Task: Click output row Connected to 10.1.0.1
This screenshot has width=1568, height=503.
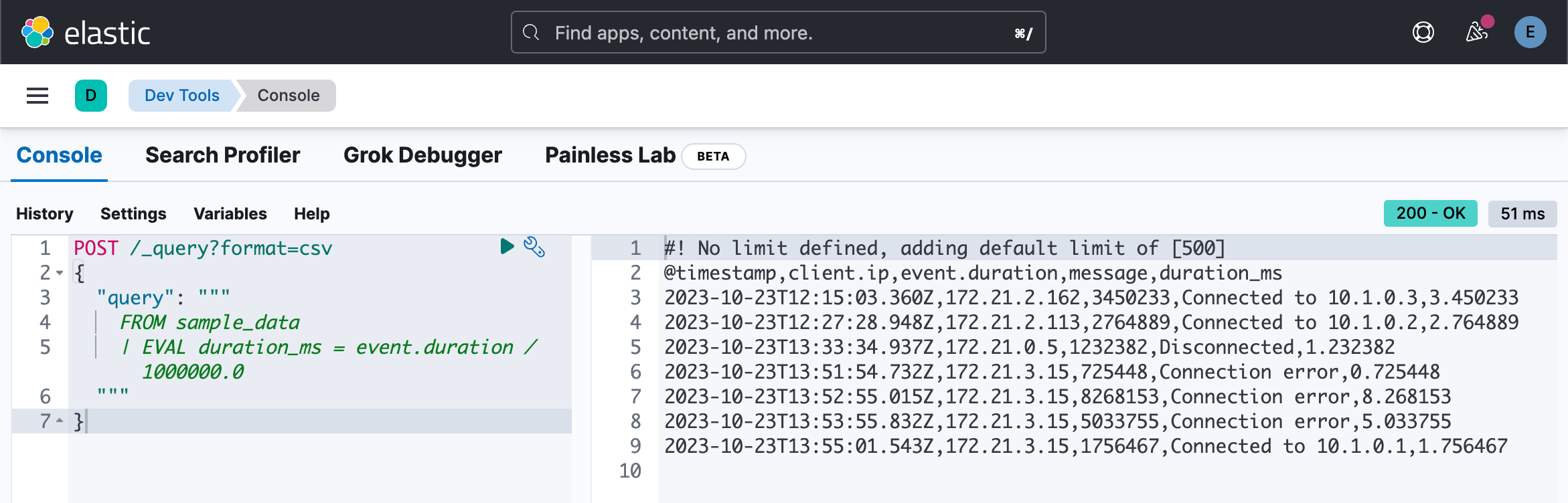Action: pos(1085,446)
